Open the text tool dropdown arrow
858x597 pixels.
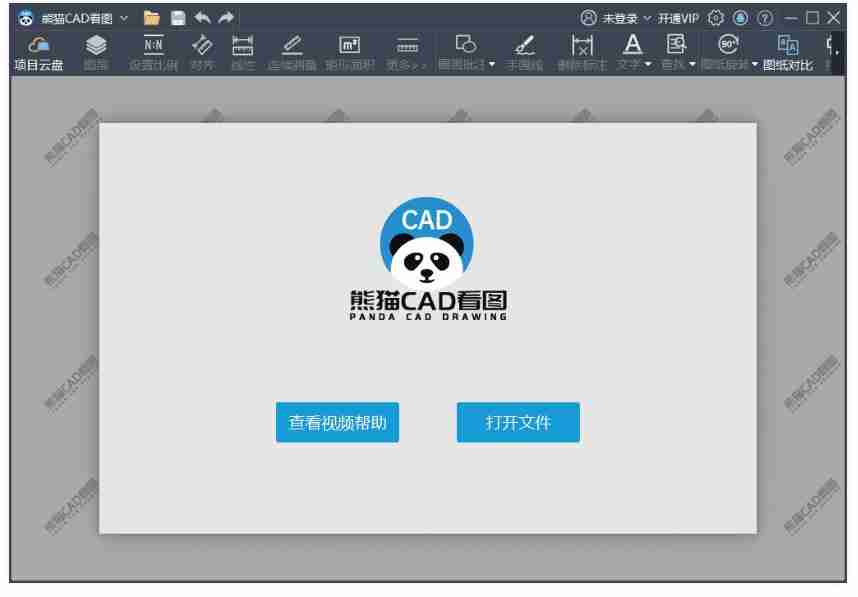[x=648, y=65]
